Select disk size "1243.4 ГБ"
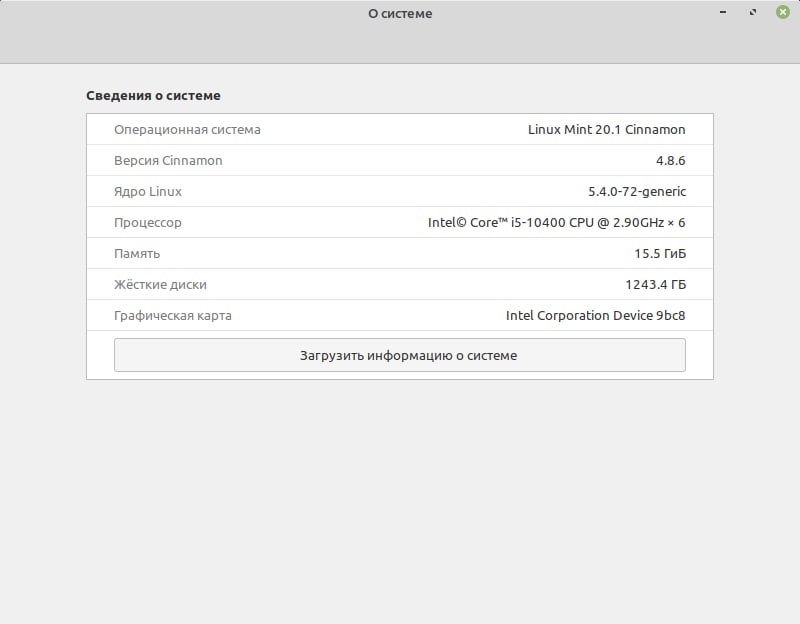The image size is (800, 624). (x=656, y=285)
